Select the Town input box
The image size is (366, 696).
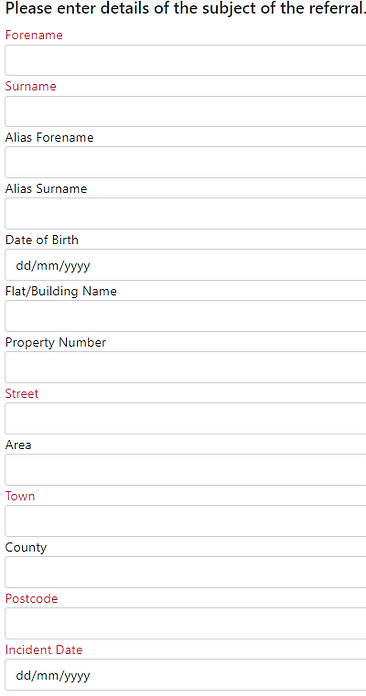point(185,521)
